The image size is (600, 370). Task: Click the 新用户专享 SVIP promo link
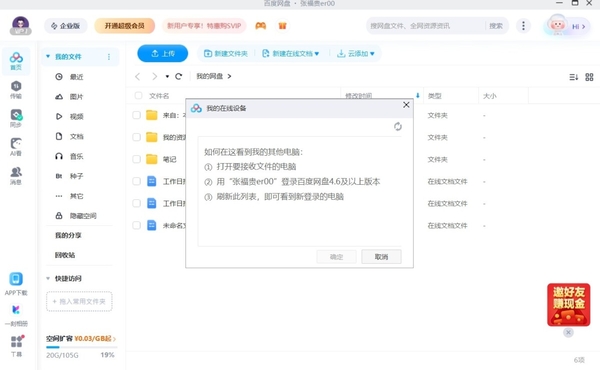pos(204,26)
